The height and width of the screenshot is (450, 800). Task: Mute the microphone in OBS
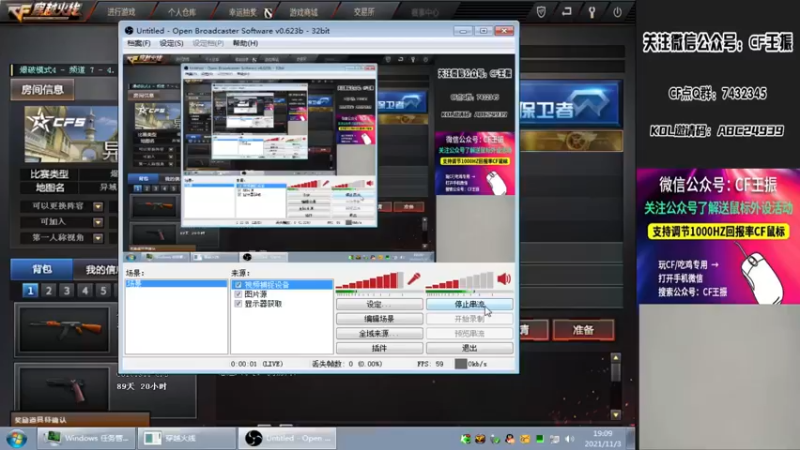tap(414, 279)
